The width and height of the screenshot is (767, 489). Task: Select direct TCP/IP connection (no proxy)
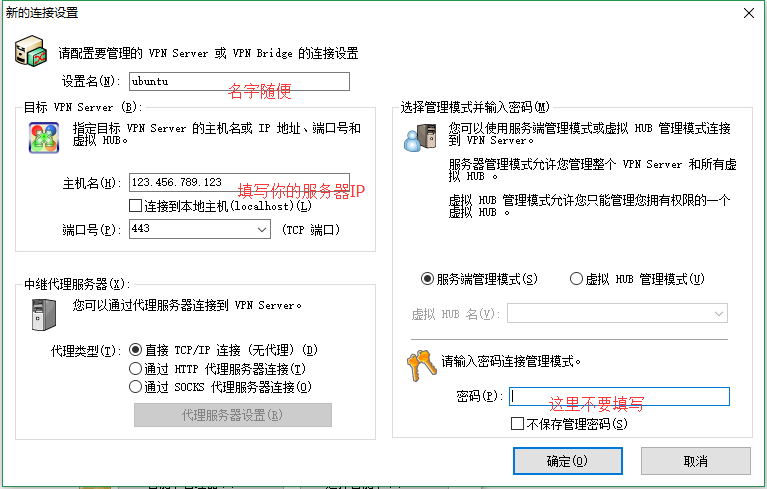point(136,351)
